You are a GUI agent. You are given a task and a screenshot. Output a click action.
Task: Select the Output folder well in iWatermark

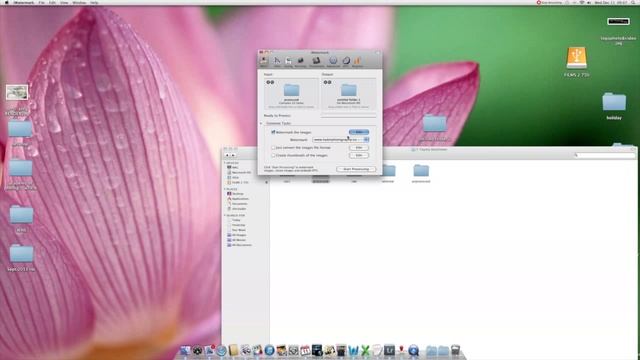coord(348,93)
